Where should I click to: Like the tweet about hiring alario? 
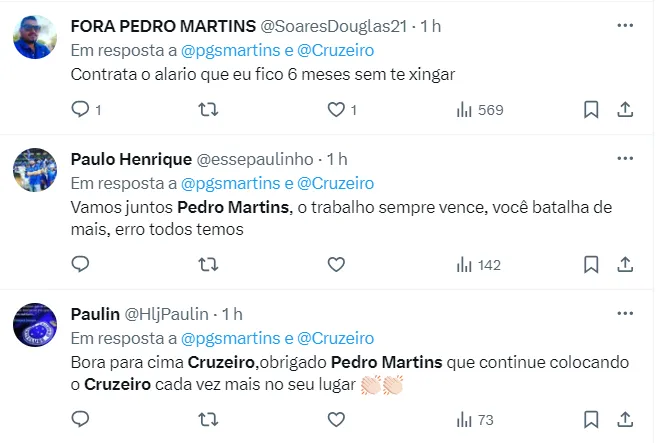pos(337,109)
